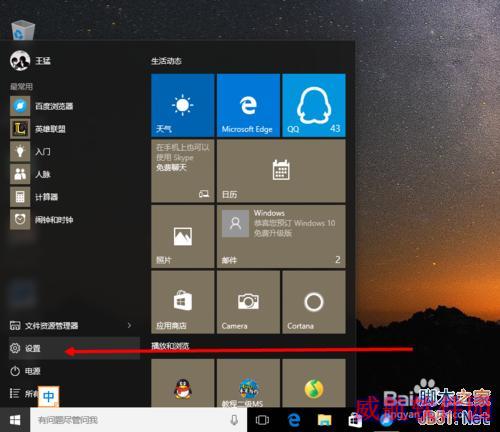Open the Recycle Bin on desktop

(23, 31)
